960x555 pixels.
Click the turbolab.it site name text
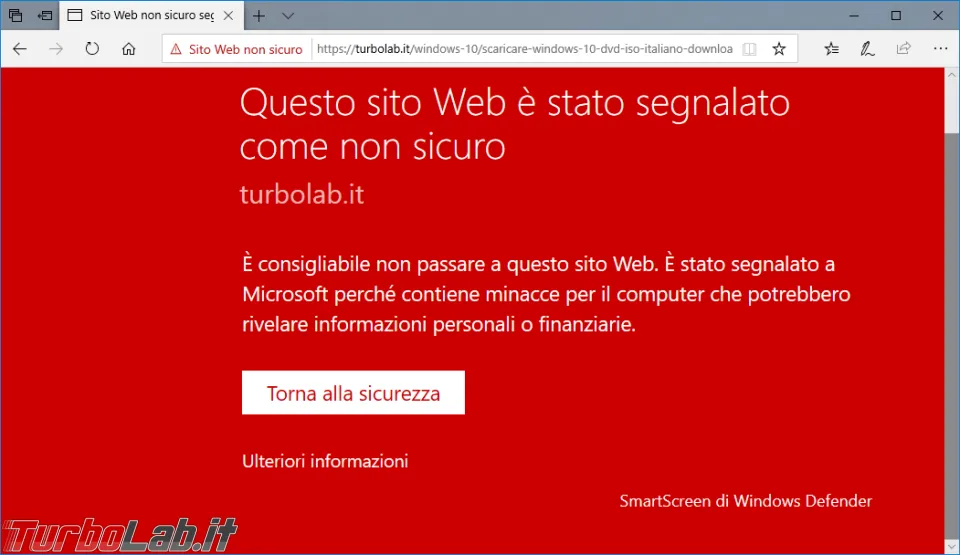pyautogui.click(x=302, y=194)
